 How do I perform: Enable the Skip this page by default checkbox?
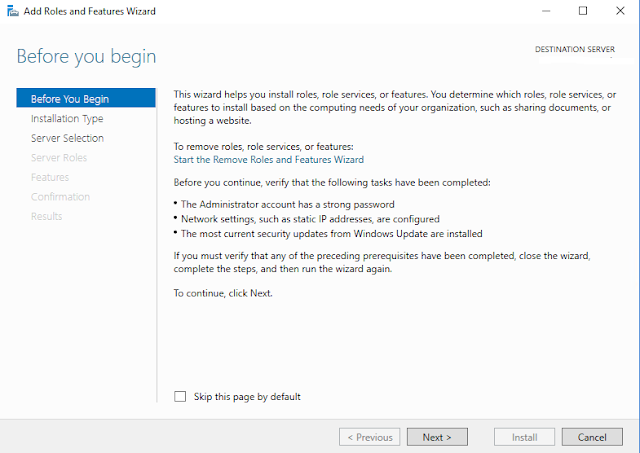[x=180, y=396]
